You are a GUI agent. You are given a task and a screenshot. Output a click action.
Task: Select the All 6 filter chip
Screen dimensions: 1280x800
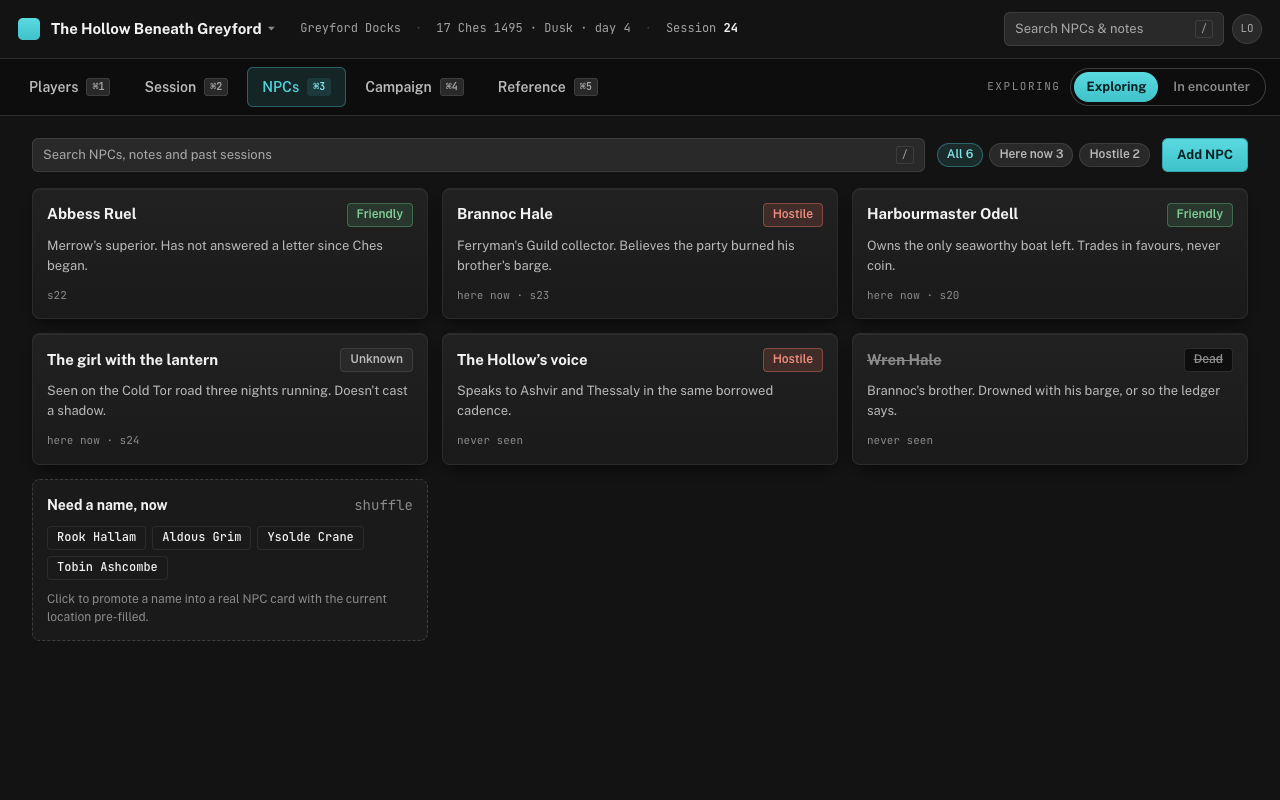click(960, 155)
